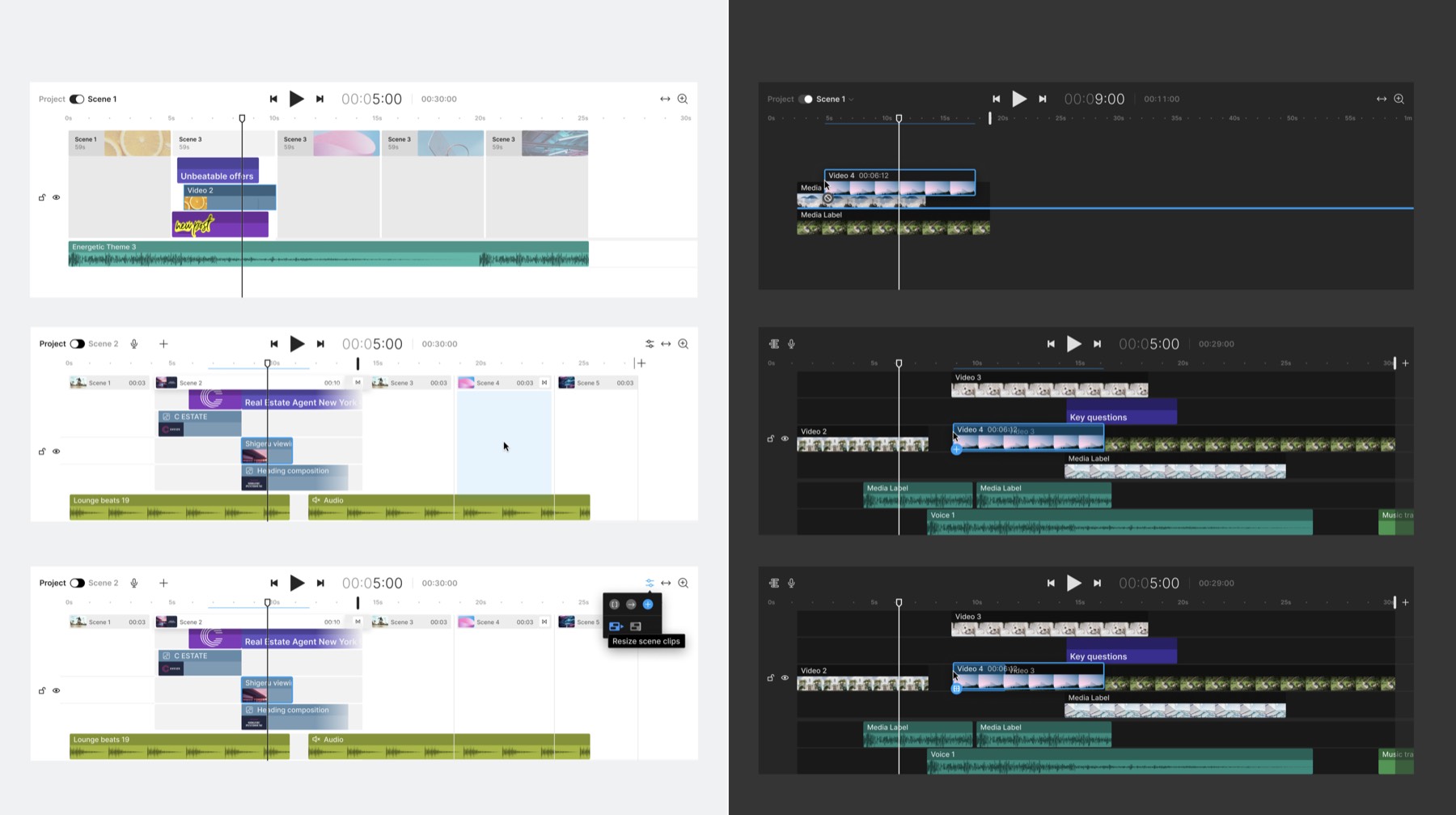1456x815 pixels.
Task: Open Scene 1 dropdown in the top-right dark panel
Action: [836, 99]
